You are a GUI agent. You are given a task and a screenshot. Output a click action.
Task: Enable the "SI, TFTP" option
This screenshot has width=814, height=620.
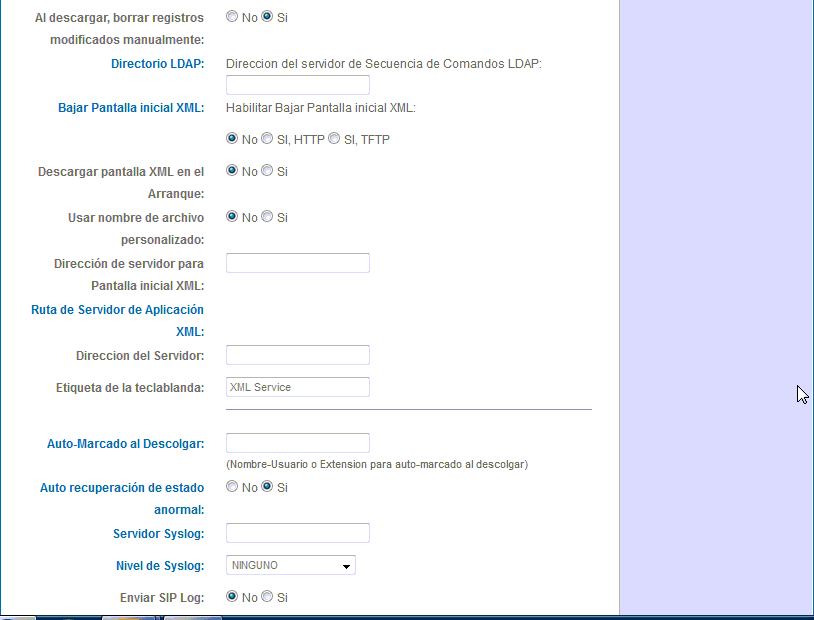coord(333,138)
